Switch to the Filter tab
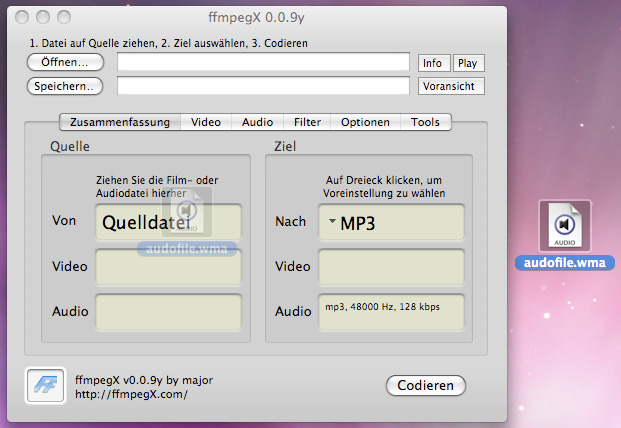This screenshot has width=621, height=428. (307, 122)
